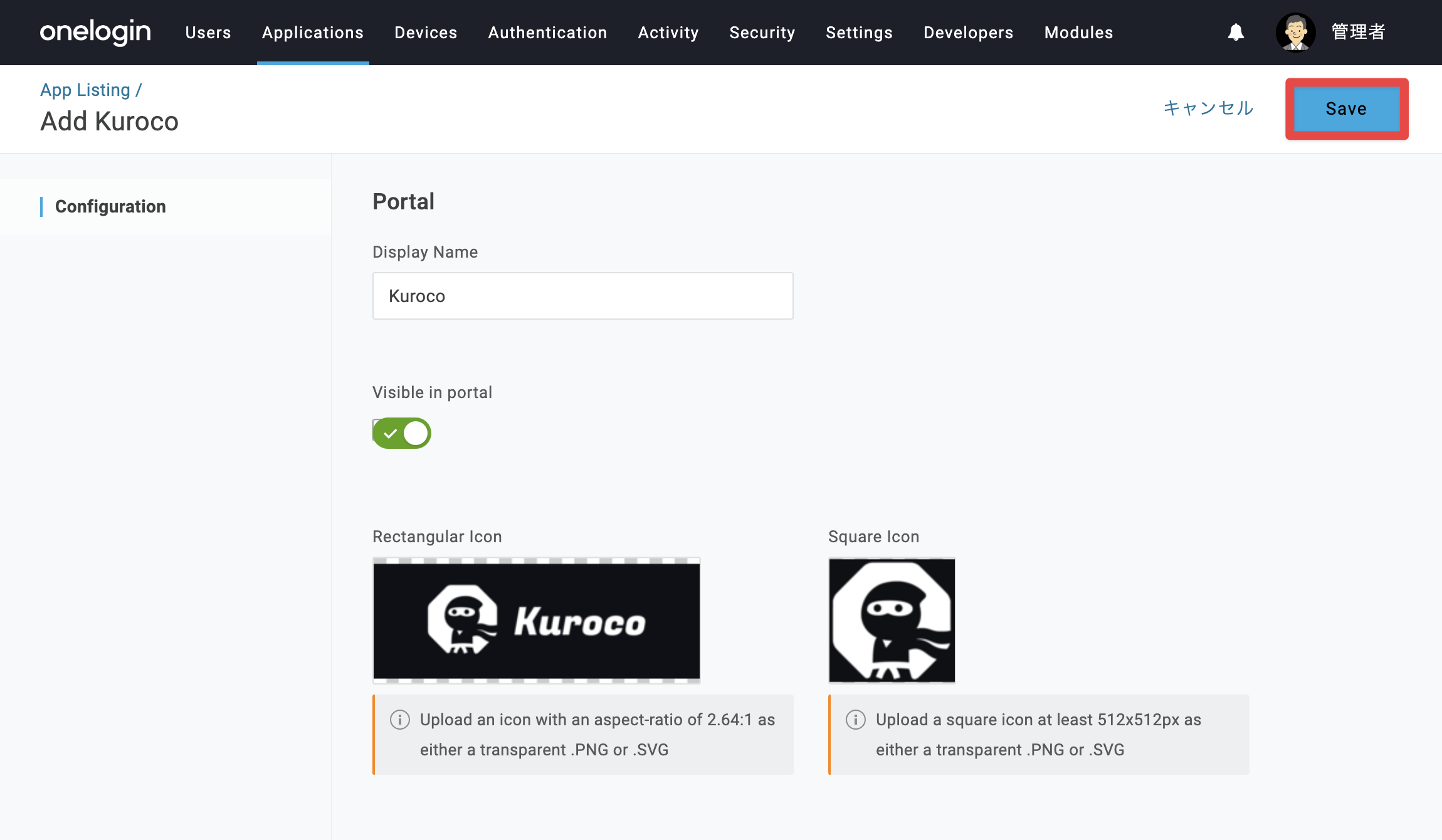Click info icon for rectangular icon hint
This screenshot has width=1442, height=840.
(400, 720)
